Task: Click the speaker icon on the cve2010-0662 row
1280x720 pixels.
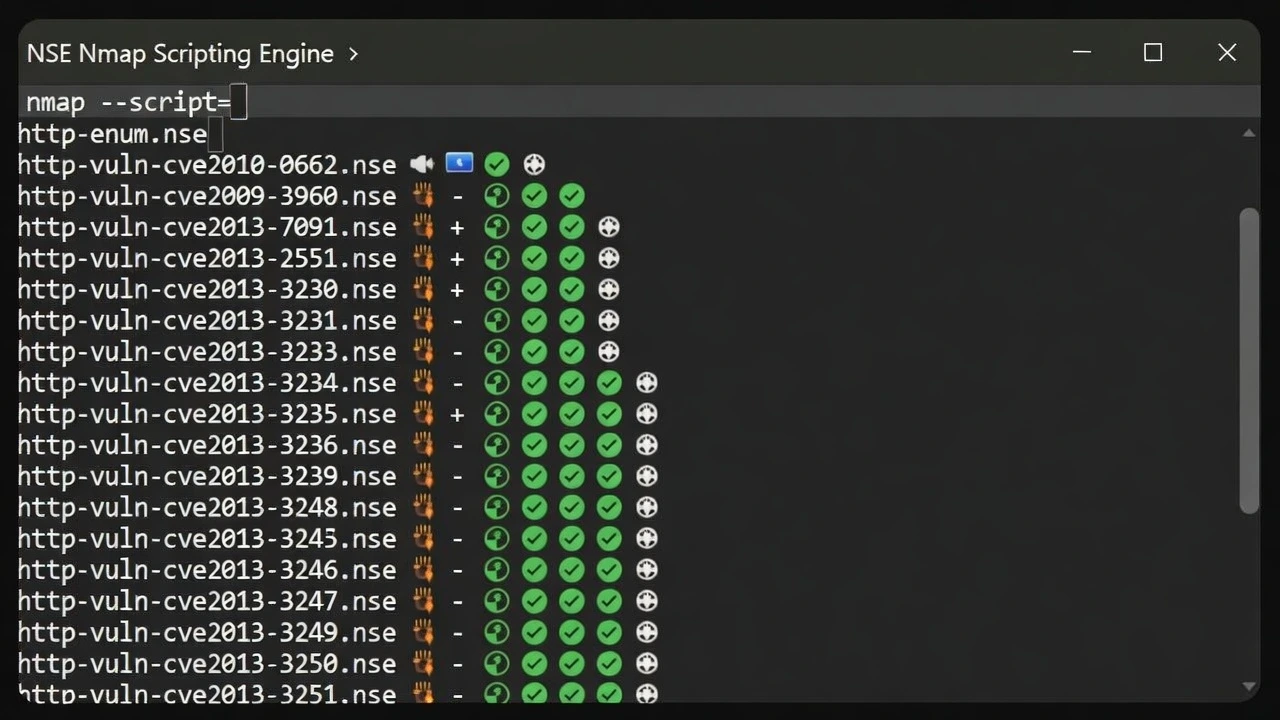Action: (421, 164)
